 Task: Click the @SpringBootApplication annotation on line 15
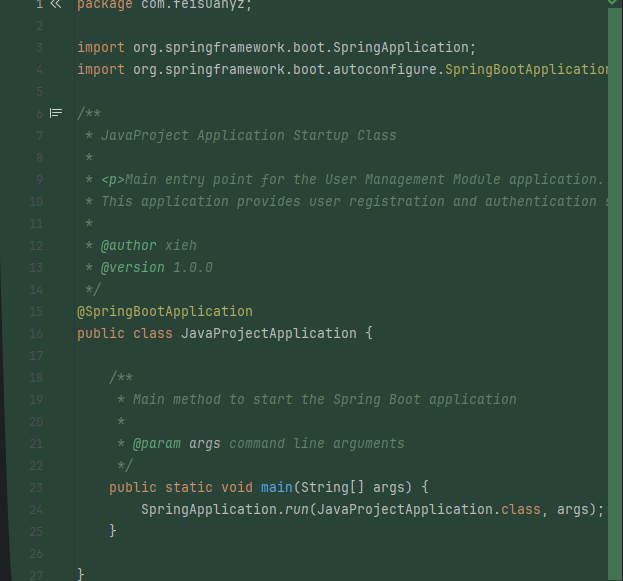(165, 311)
